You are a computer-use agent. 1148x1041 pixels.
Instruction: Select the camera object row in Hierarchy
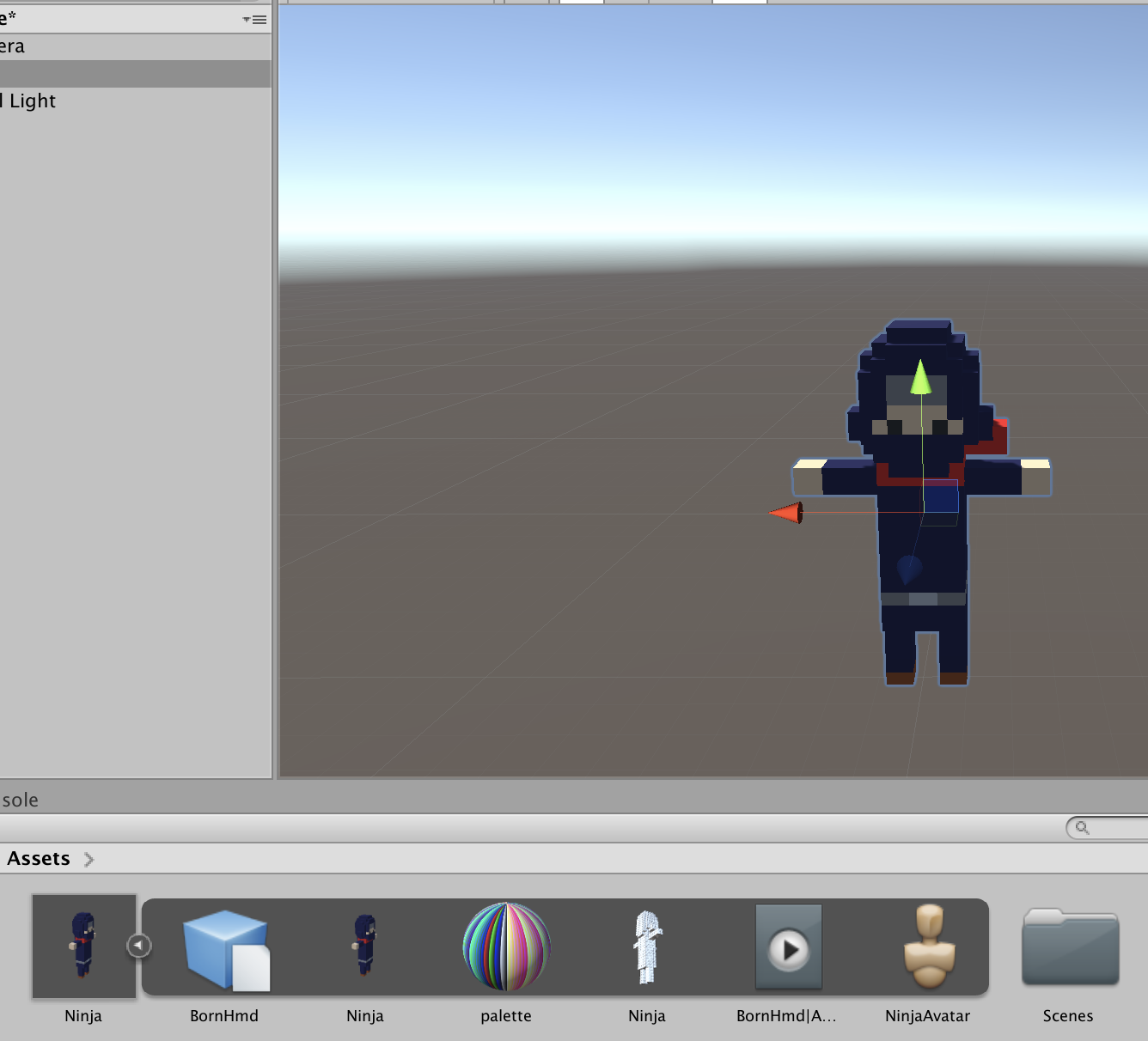(136, 46)
